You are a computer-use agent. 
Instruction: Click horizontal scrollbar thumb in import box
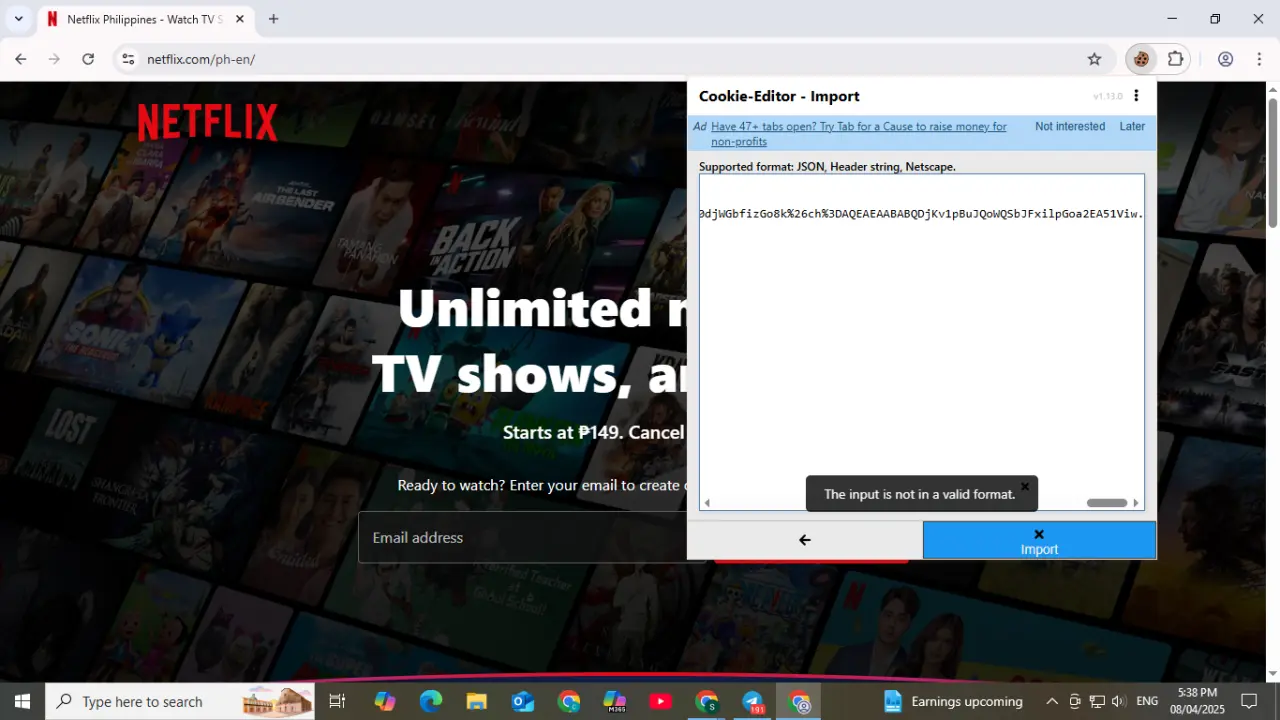(1107, 503)
